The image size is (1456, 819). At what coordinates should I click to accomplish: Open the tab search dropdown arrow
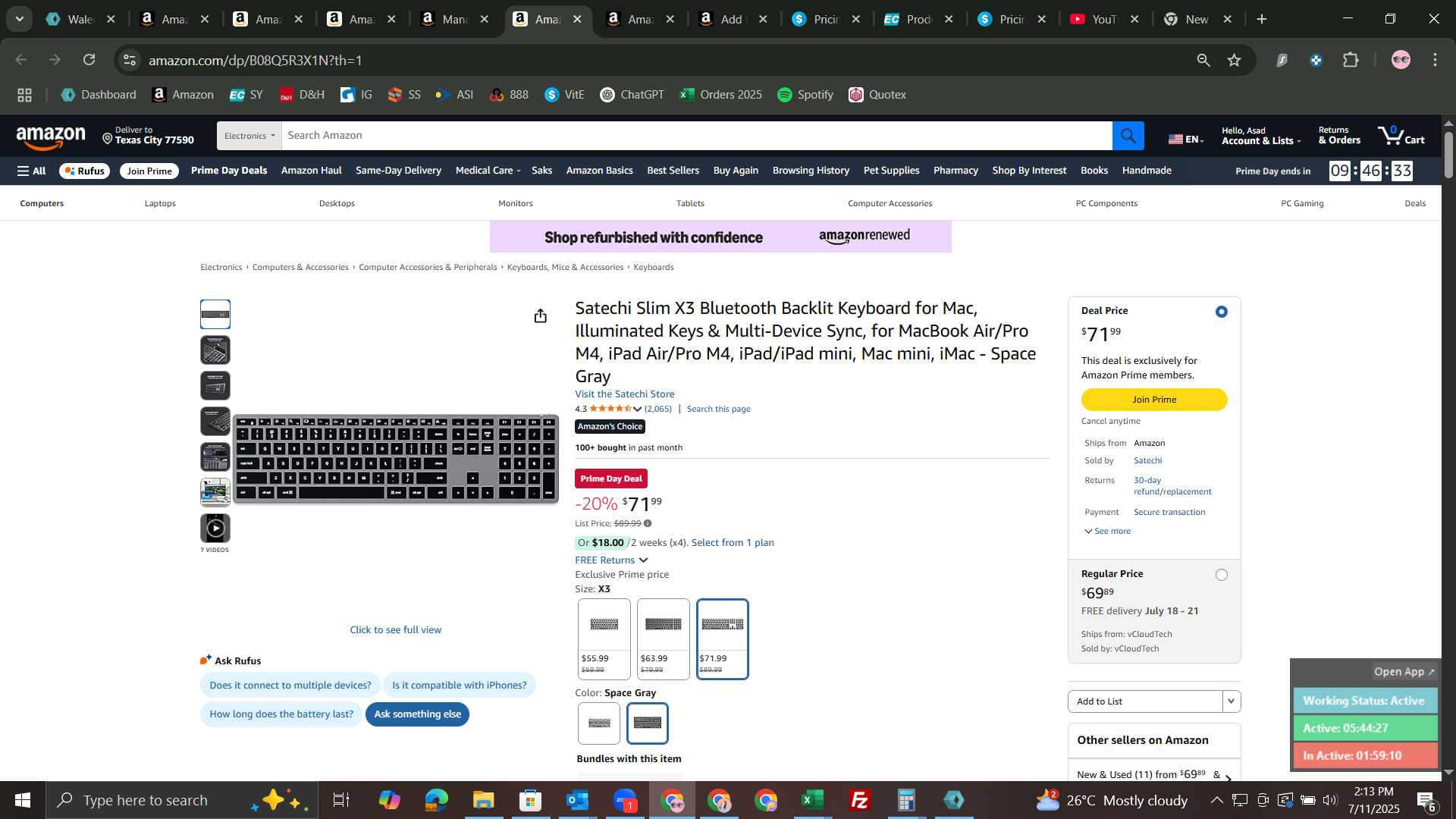pos(20,19)
